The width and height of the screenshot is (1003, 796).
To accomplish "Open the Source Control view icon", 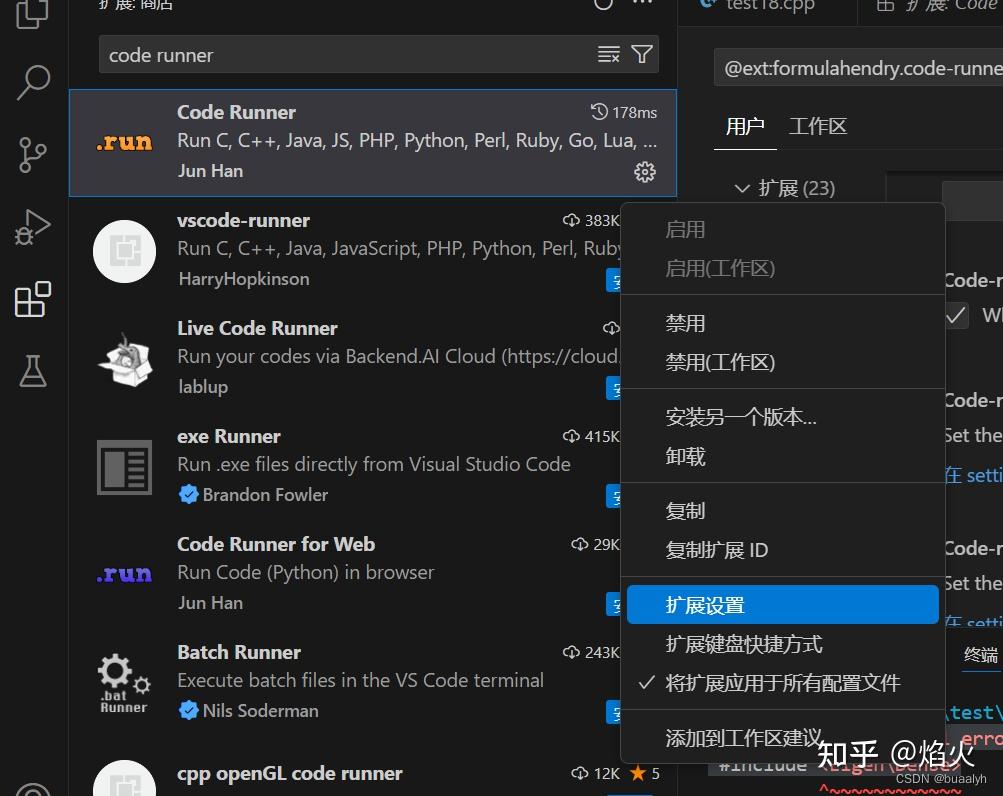I will (x=31, y=155).
